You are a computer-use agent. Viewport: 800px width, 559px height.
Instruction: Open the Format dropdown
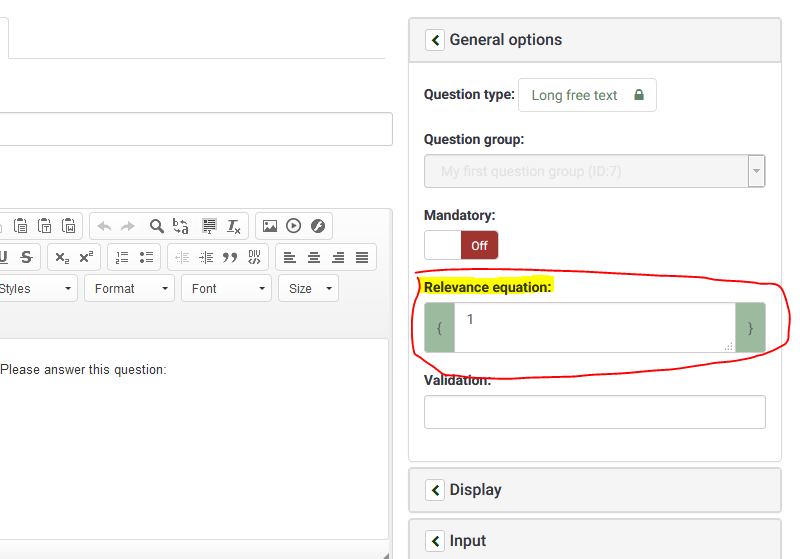(x=129, y=288)
